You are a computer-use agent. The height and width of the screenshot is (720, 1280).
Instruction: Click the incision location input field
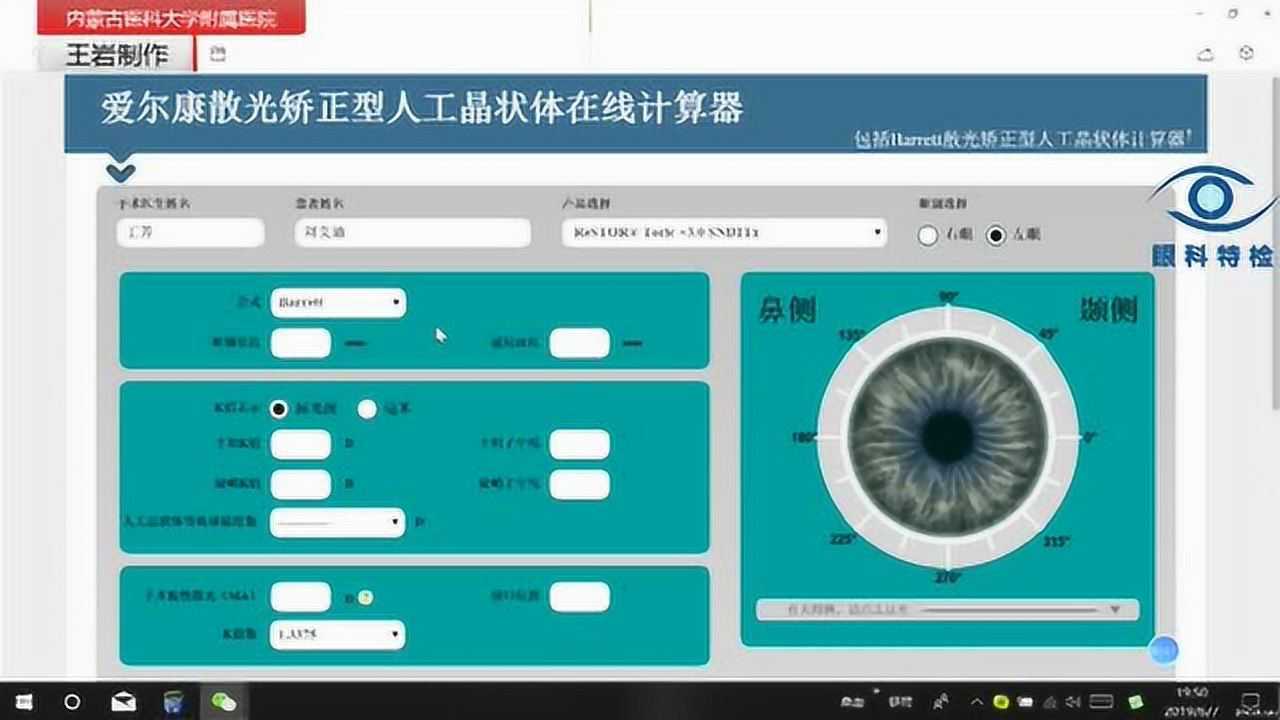(x=579, y=597)
